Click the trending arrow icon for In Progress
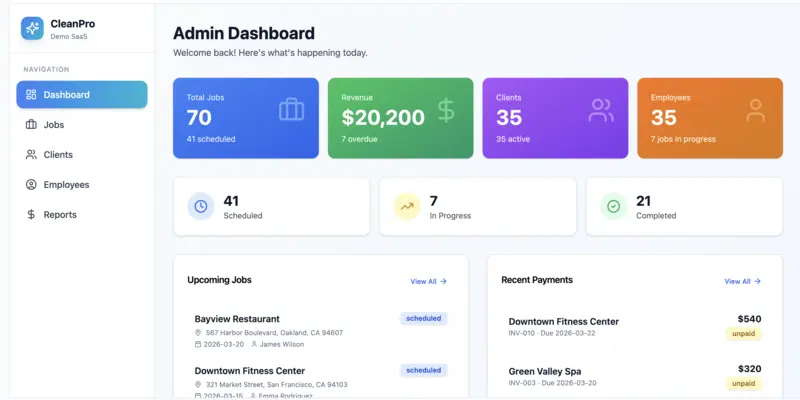The image size is (800, 400). tap(407, 207)
